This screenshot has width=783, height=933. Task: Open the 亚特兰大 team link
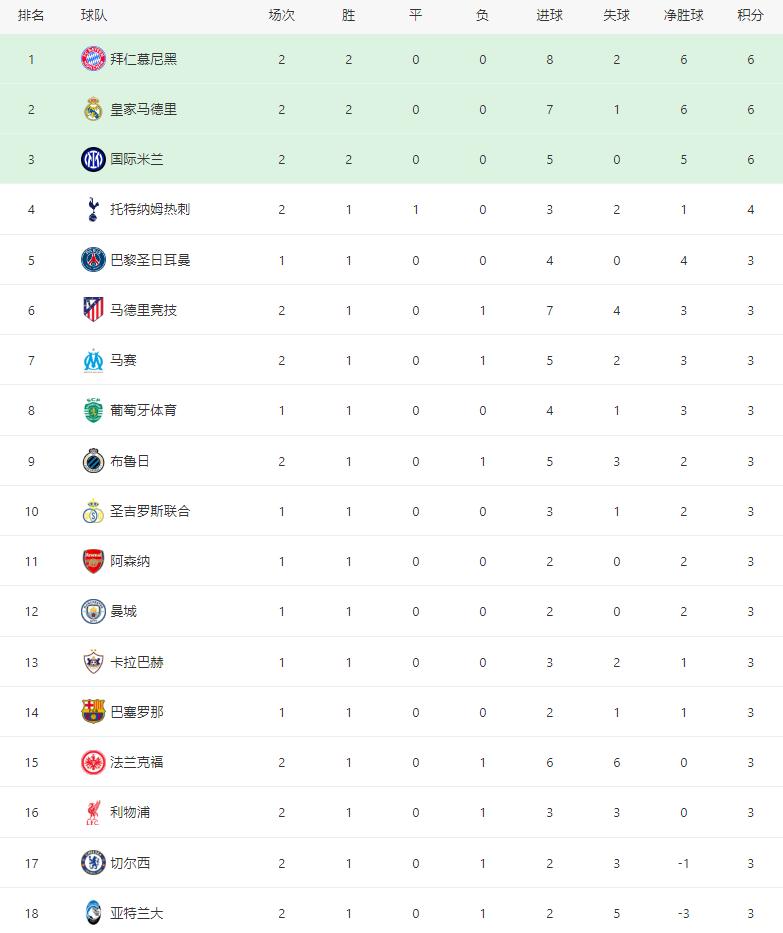pos(137,913)
